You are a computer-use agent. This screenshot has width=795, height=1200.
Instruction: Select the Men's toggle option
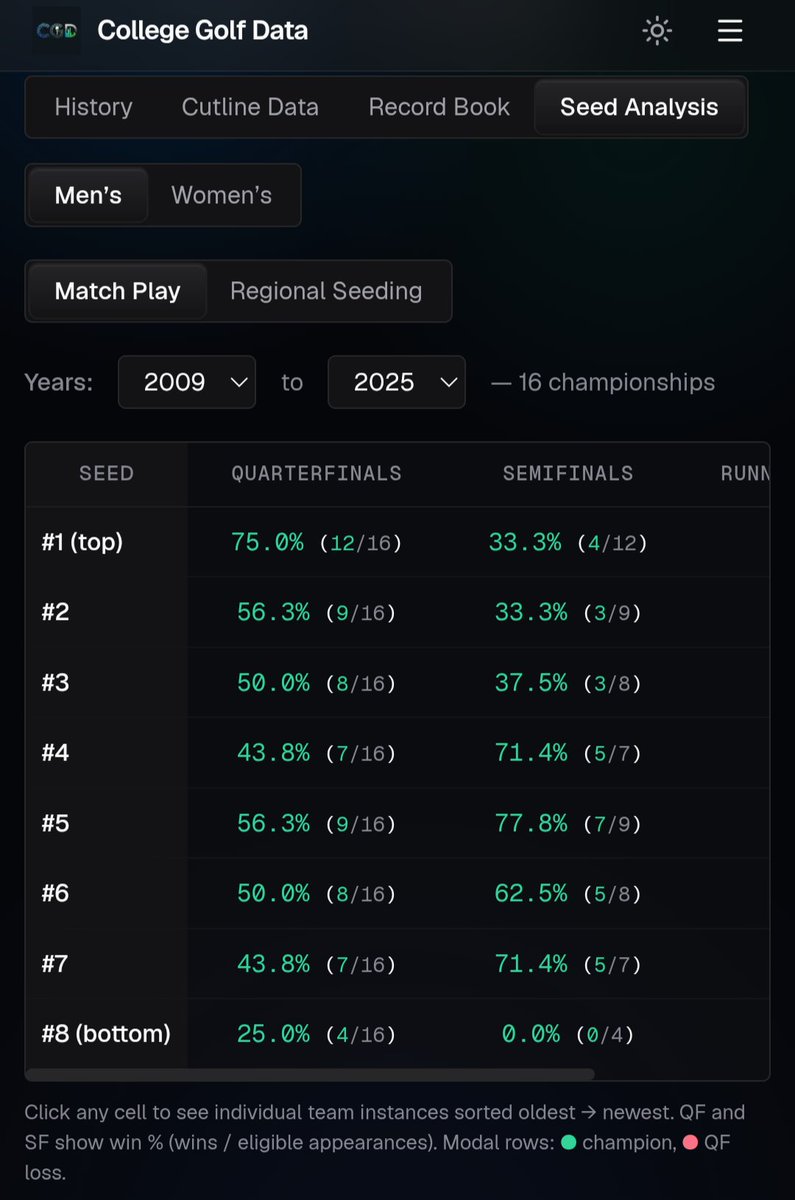[x=88, y=195]
